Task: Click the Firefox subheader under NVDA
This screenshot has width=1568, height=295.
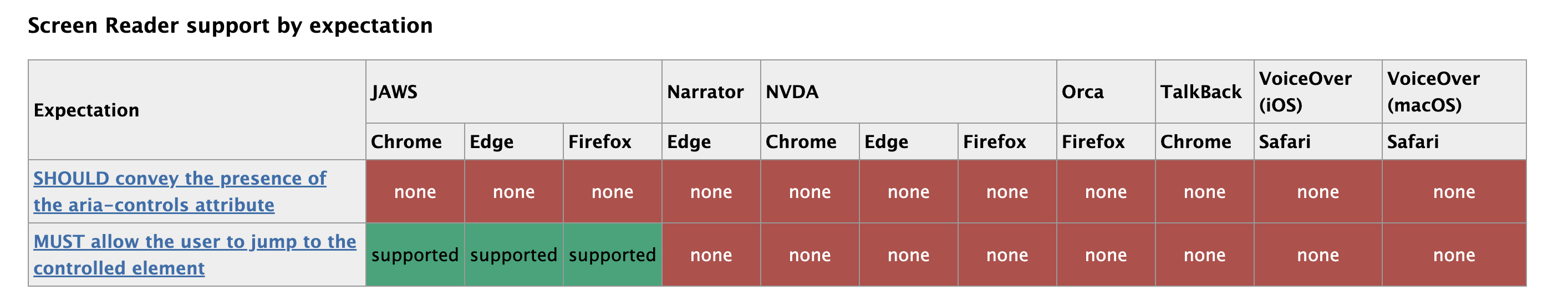Action: pos(994,142)
